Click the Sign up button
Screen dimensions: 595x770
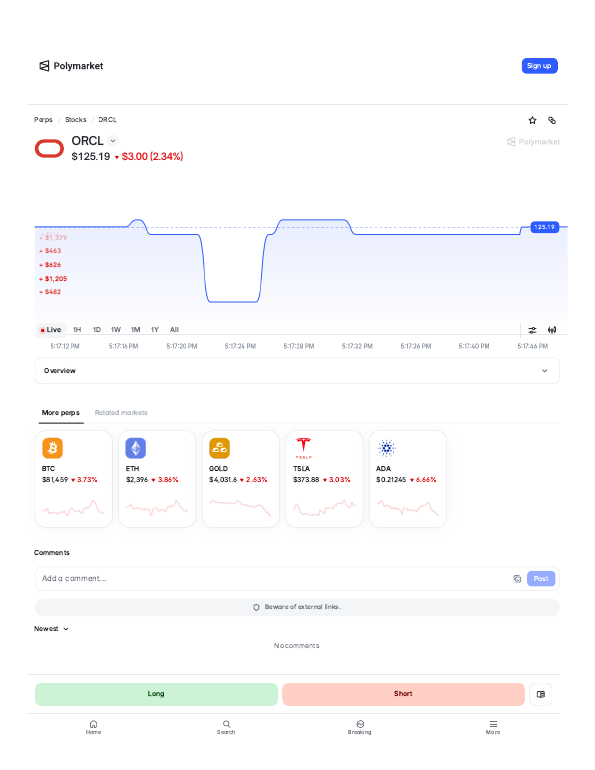point(539,66)
